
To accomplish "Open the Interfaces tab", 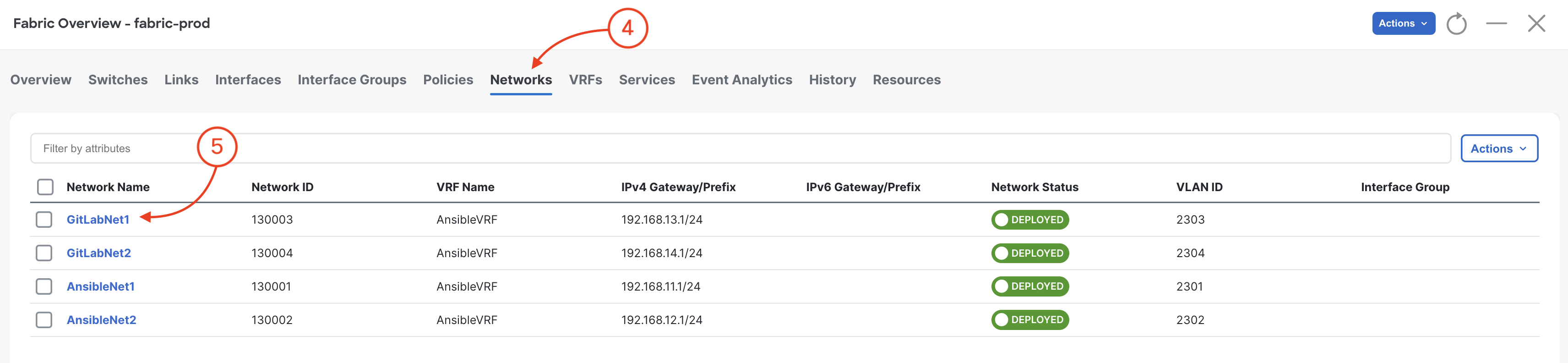I will tap(248, 80).
